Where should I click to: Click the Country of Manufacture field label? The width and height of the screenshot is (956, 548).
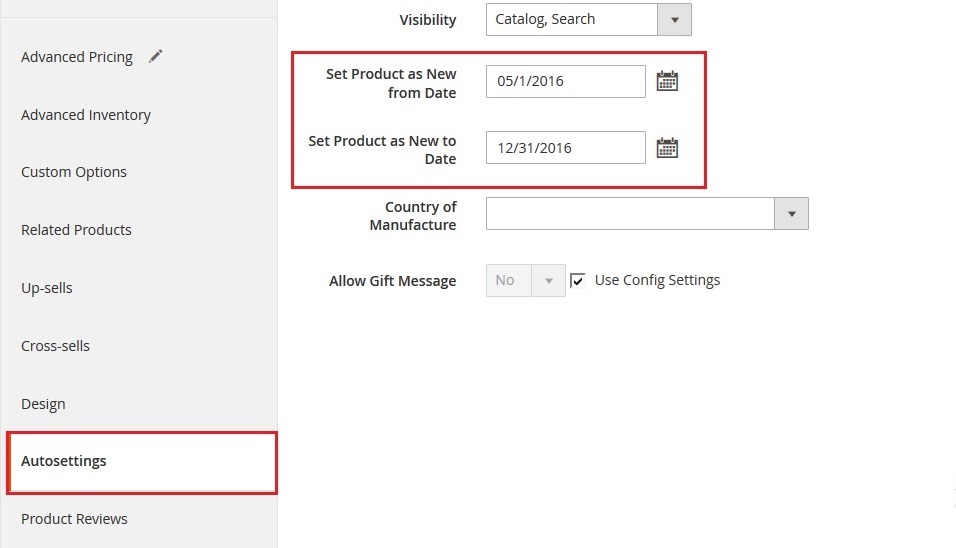[413, 216]
